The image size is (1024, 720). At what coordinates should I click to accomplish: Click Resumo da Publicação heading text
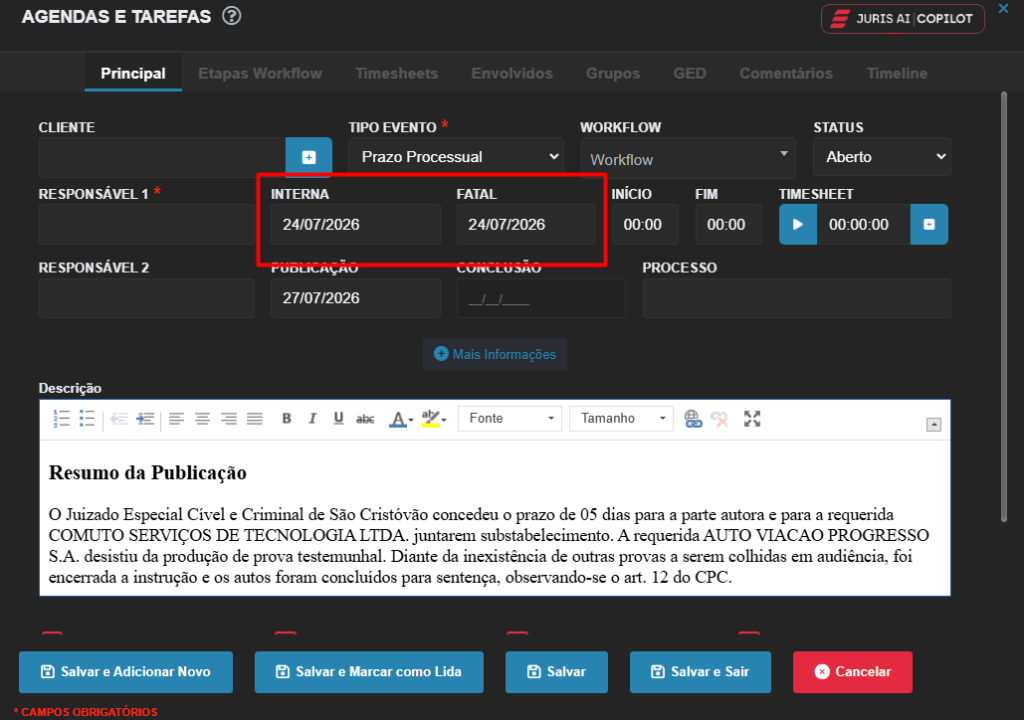click(148, 472)
